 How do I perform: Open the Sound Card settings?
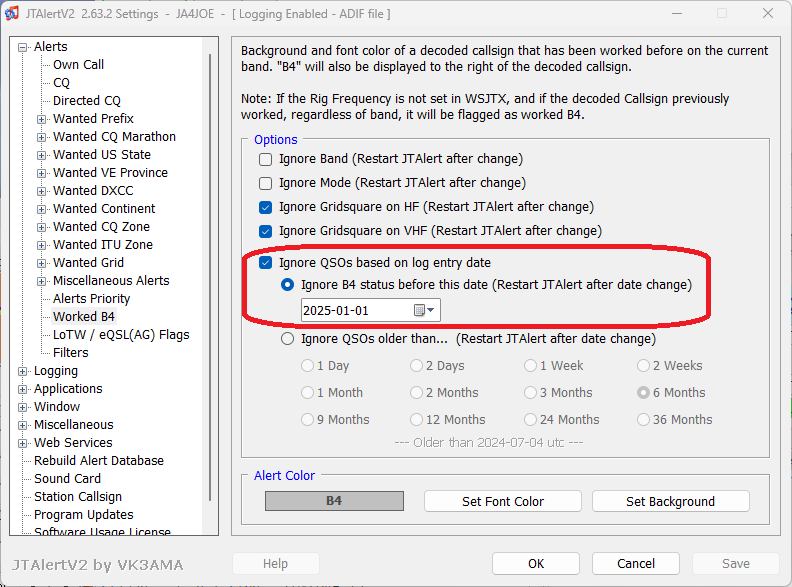click(67, 478)
